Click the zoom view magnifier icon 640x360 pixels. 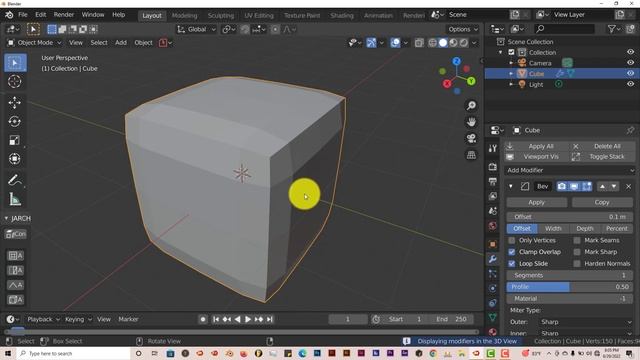click(471, 106)
